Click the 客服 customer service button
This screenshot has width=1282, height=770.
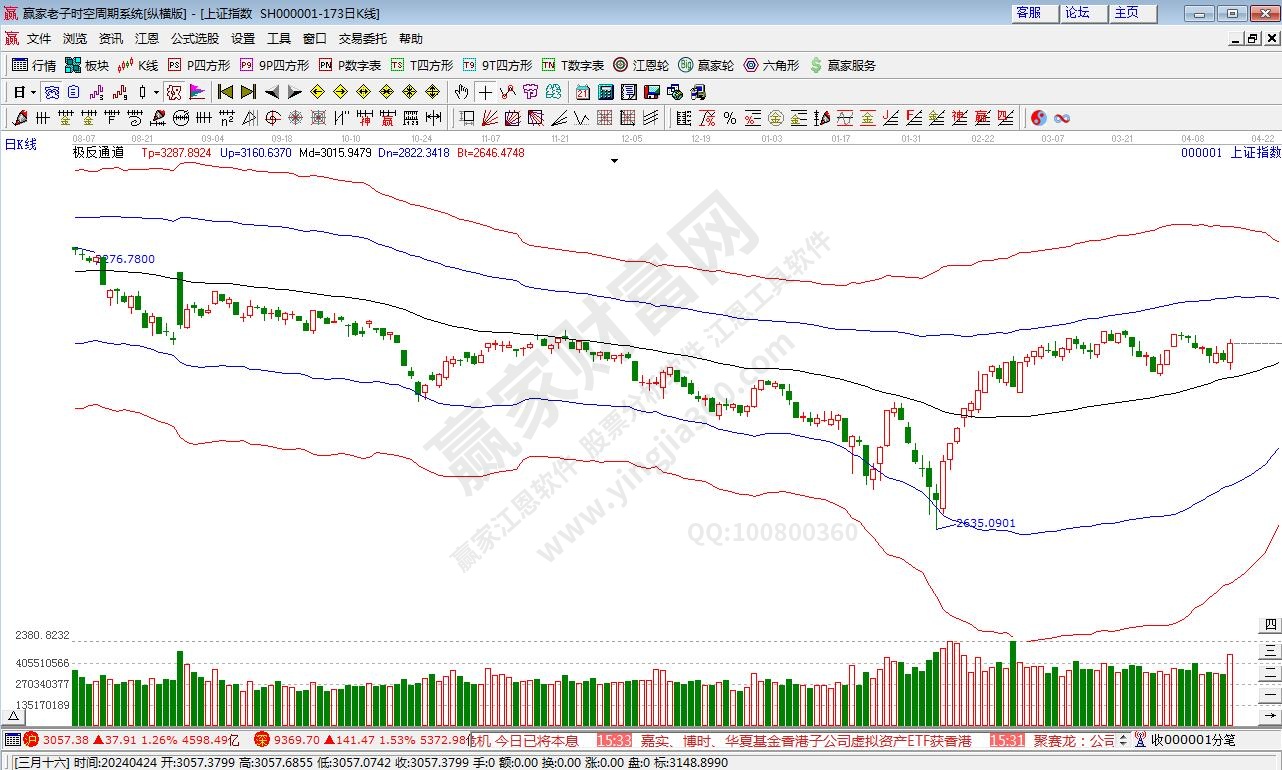[1029, 13]
